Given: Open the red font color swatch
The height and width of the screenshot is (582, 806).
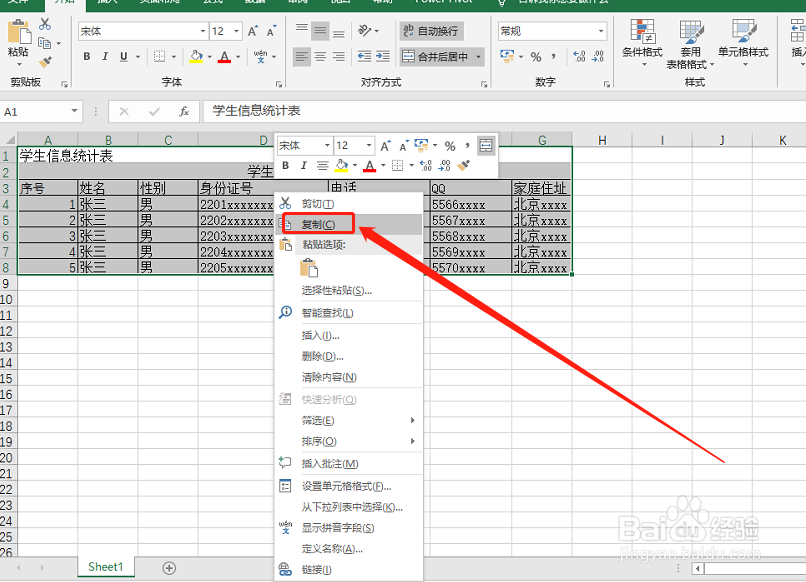Looking at the screenshot, I should coord(223,56).
